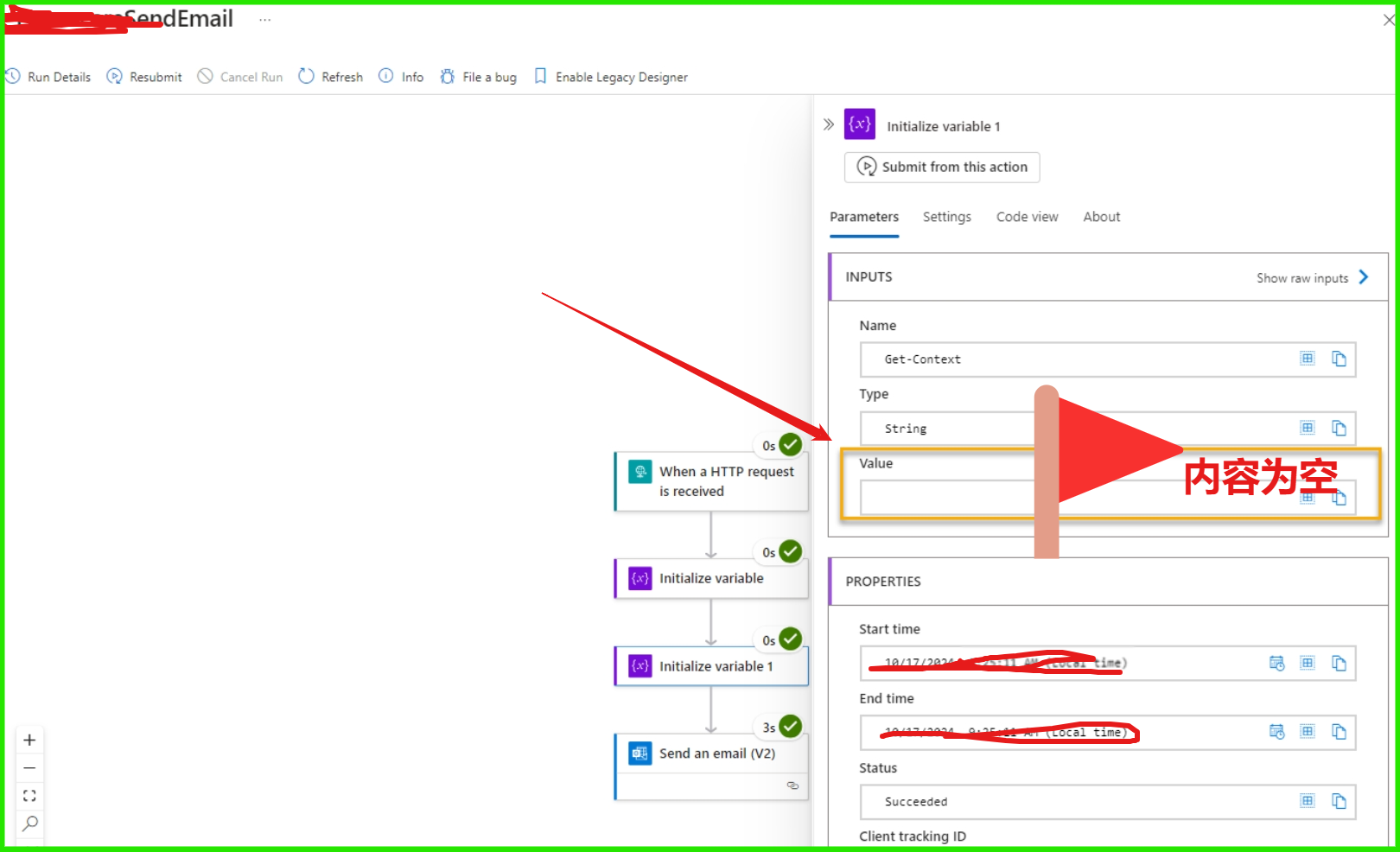Zoom out on the designer canvas
1400x852 pixels.
29,767
